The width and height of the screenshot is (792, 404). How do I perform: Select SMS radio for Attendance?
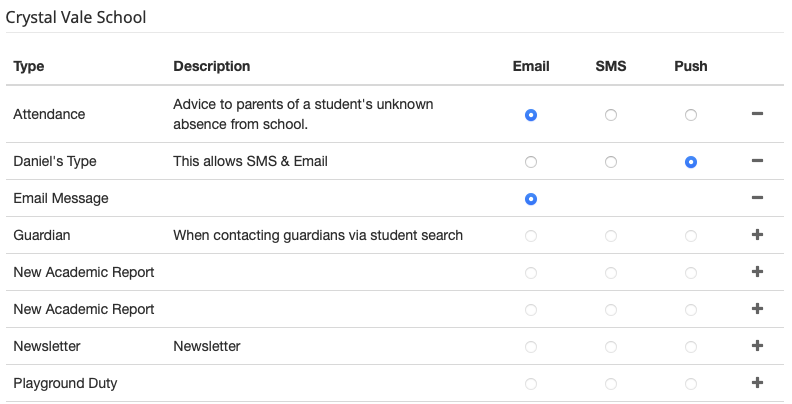point(611,115)
